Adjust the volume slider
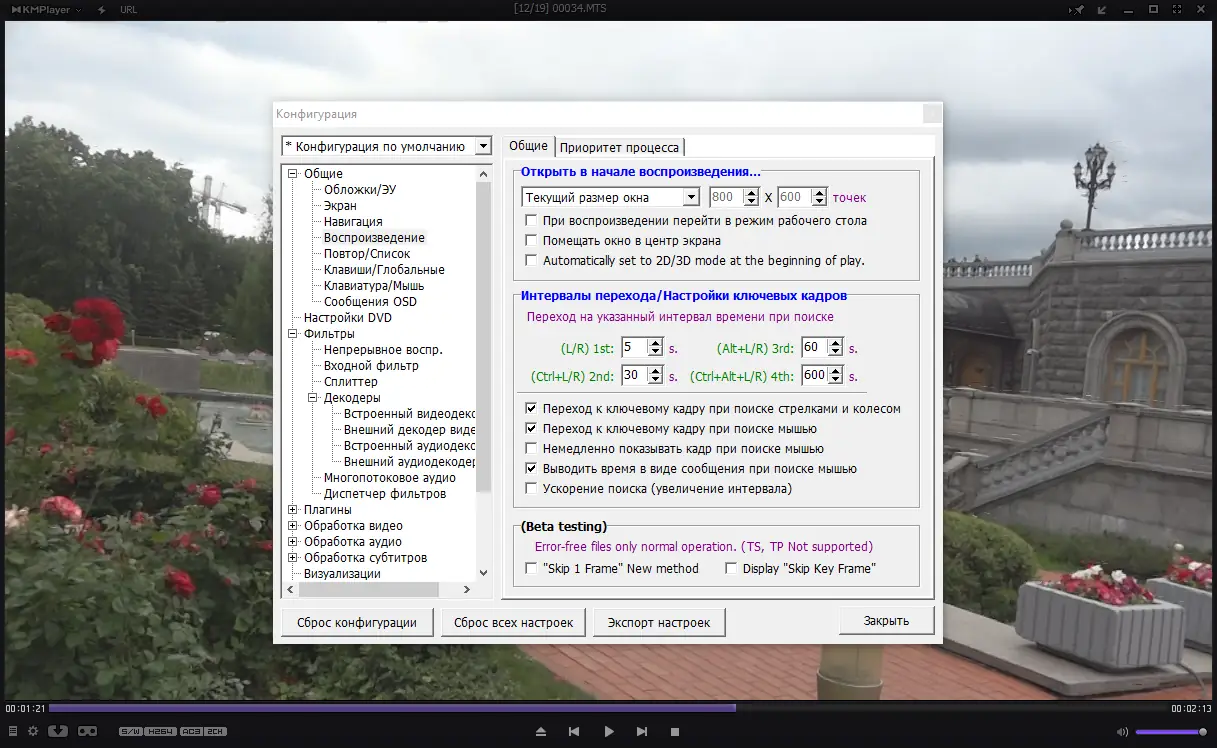Image resolution: width=1217 pixels, height=748 pixels. coord(1172,732)
